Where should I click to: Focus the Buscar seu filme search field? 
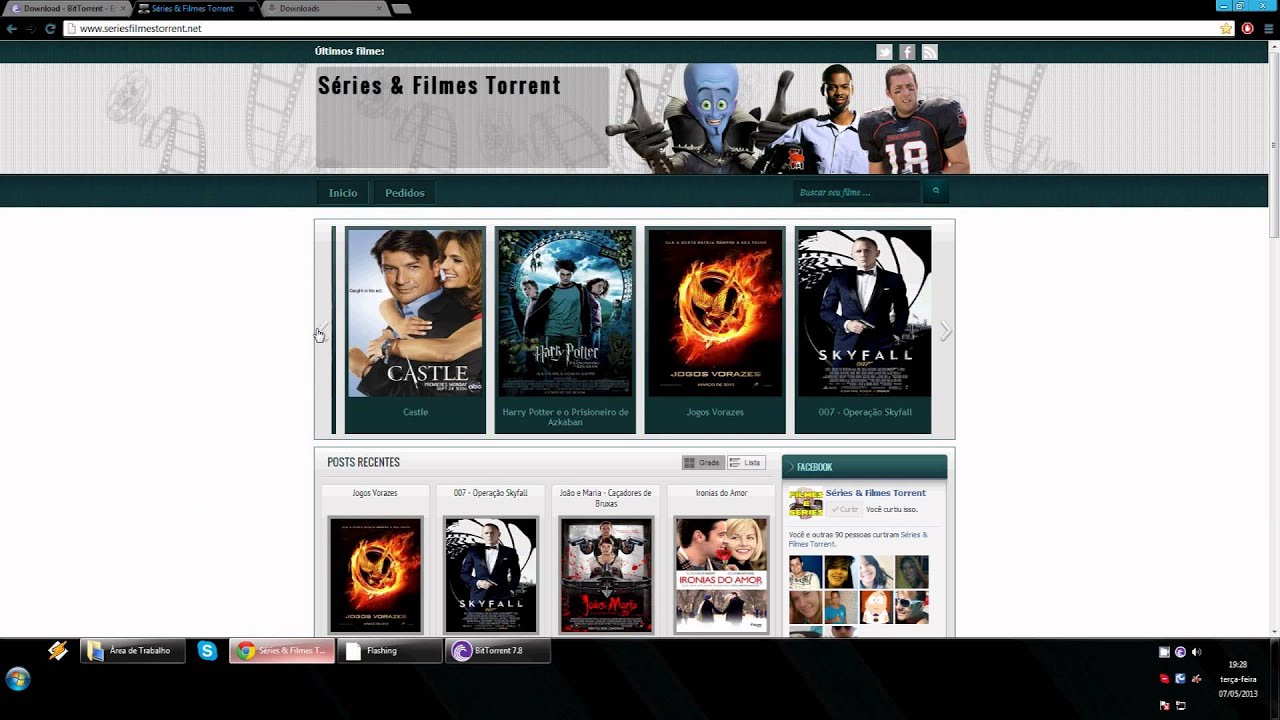pyautogui.click(x=857, y=192)
